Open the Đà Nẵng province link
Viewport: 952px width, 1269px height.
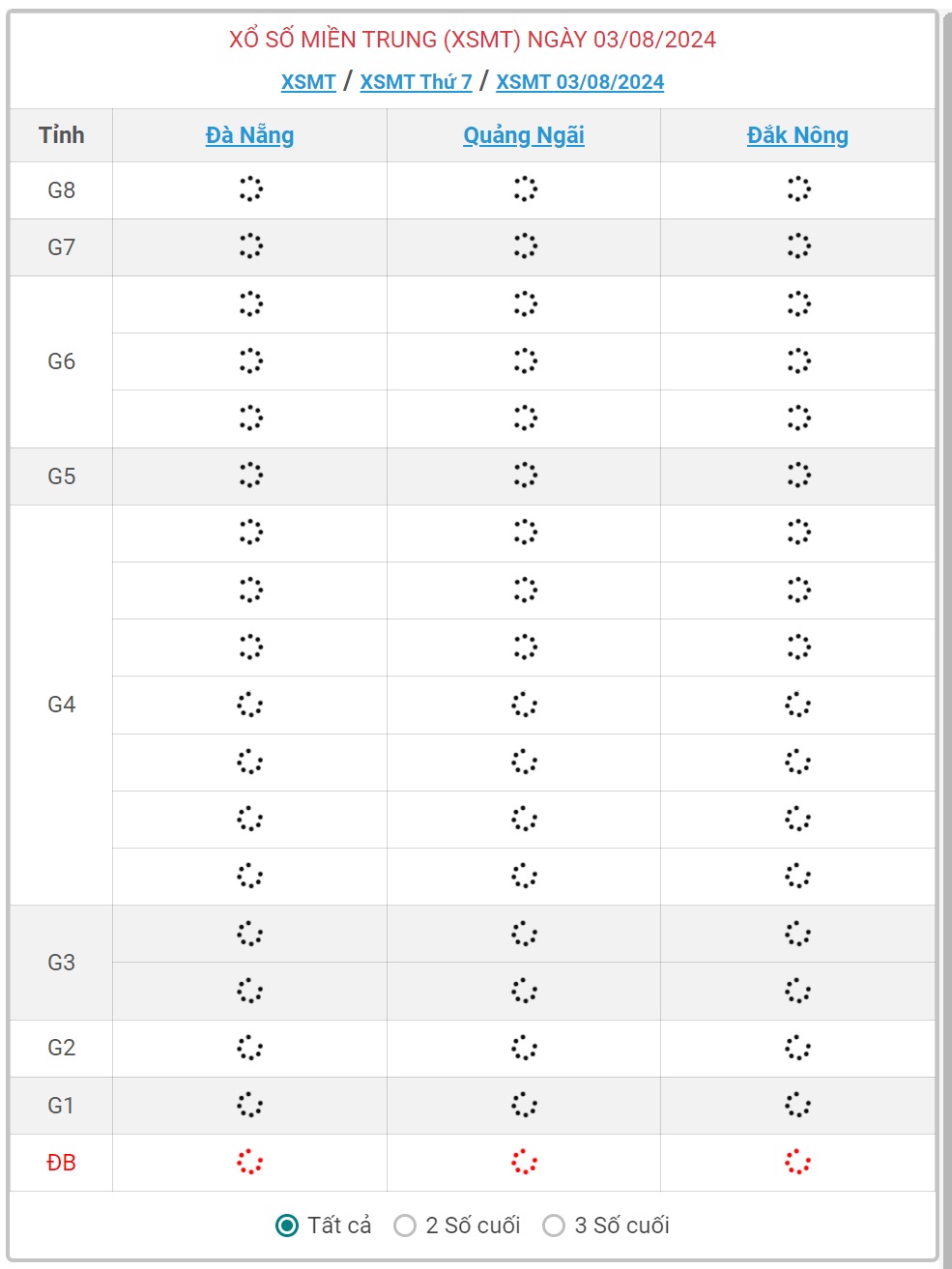click(249, 135)
